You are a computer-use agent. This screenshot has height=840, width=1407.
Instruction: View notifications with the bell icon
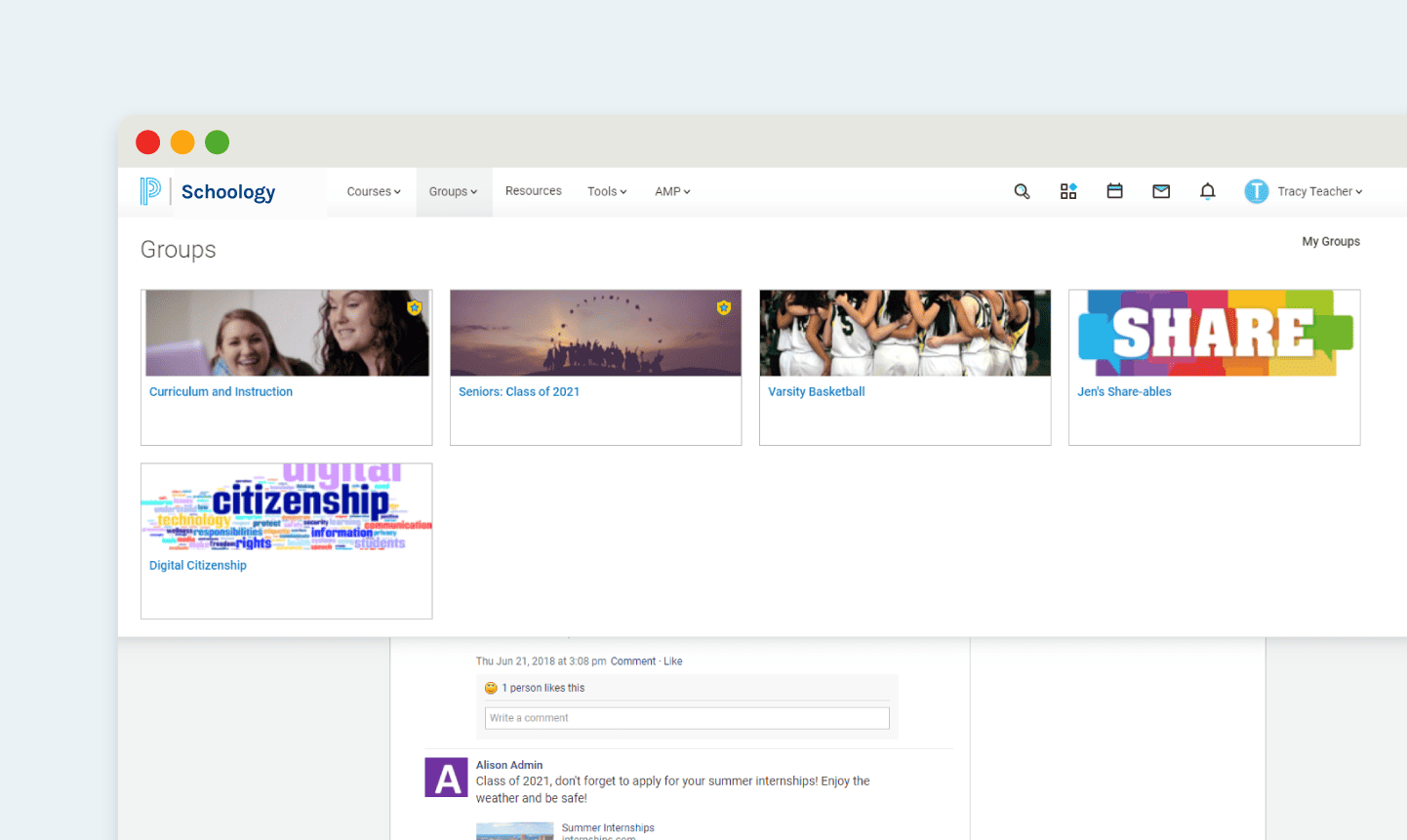(x=1207, y=191)
